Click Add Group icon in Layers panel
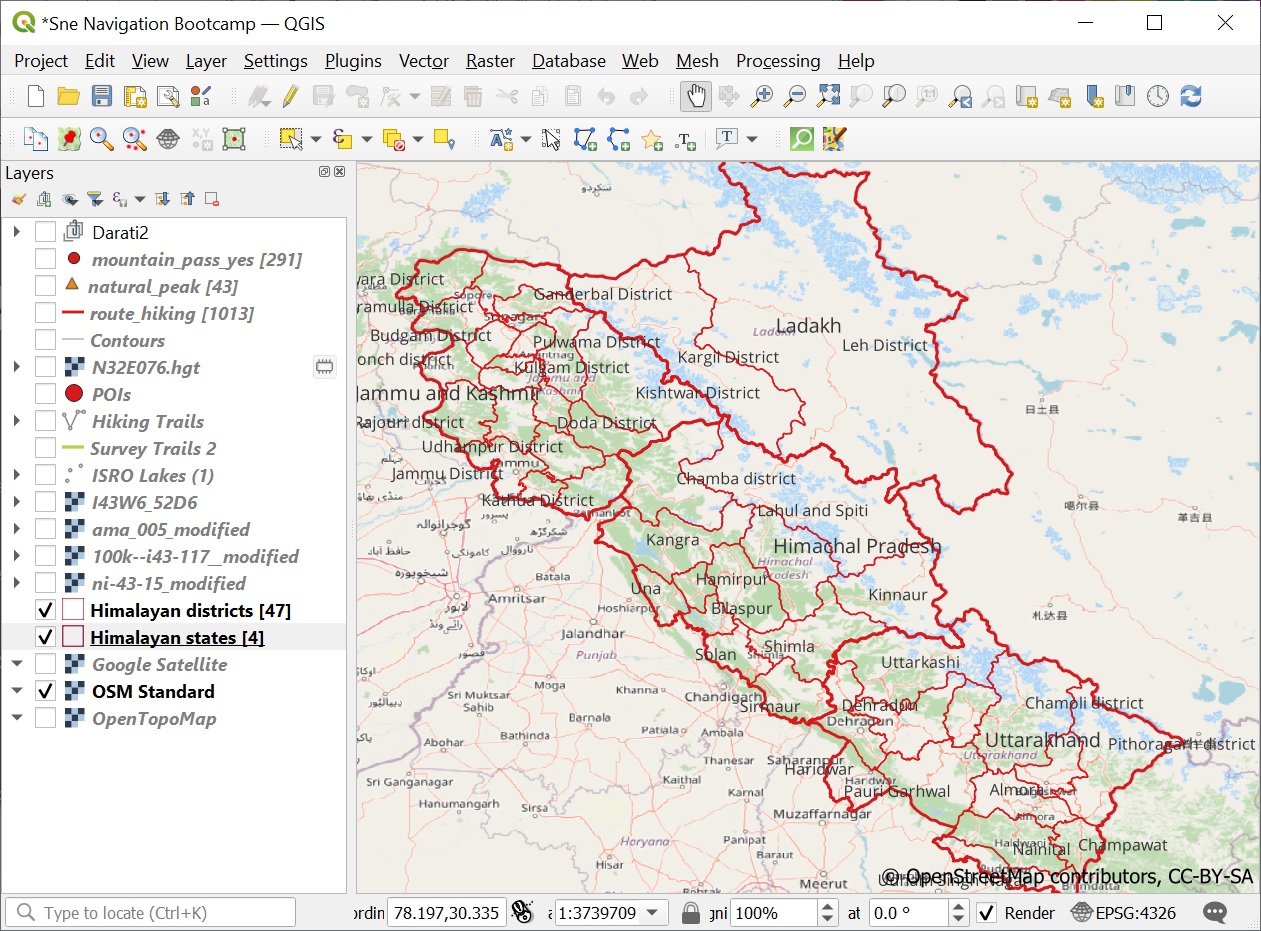The image size is (1261, 931). 44,199
